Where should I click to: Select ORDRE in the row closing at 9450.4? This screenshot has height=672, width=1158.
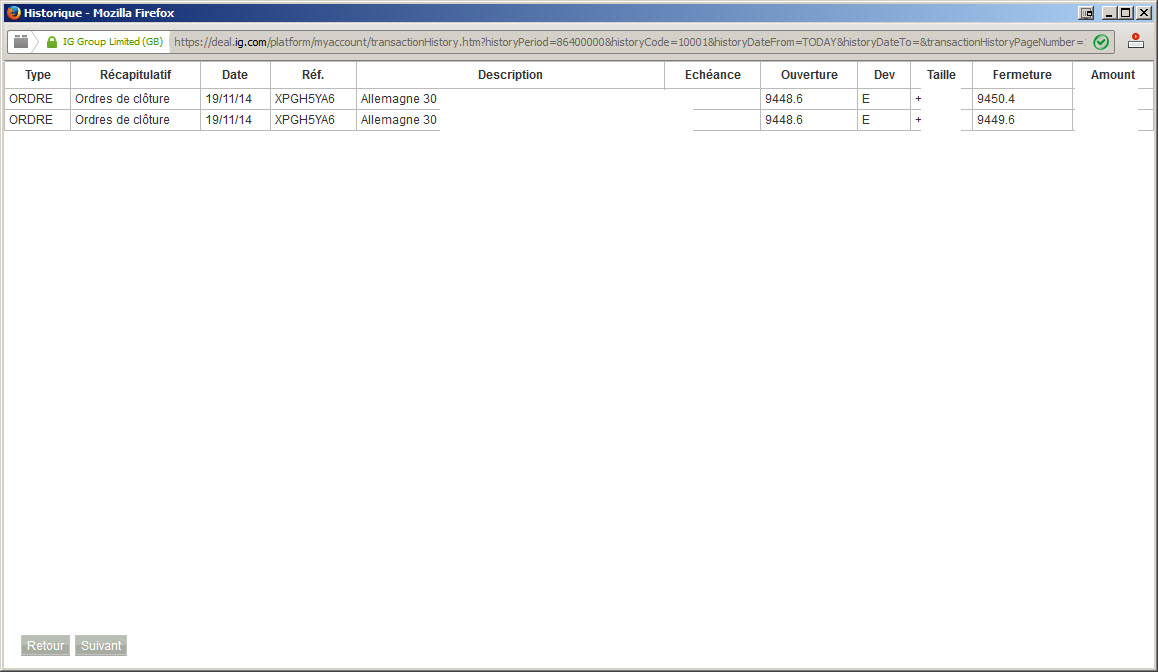pyautogui.click(x=31, y=99)
